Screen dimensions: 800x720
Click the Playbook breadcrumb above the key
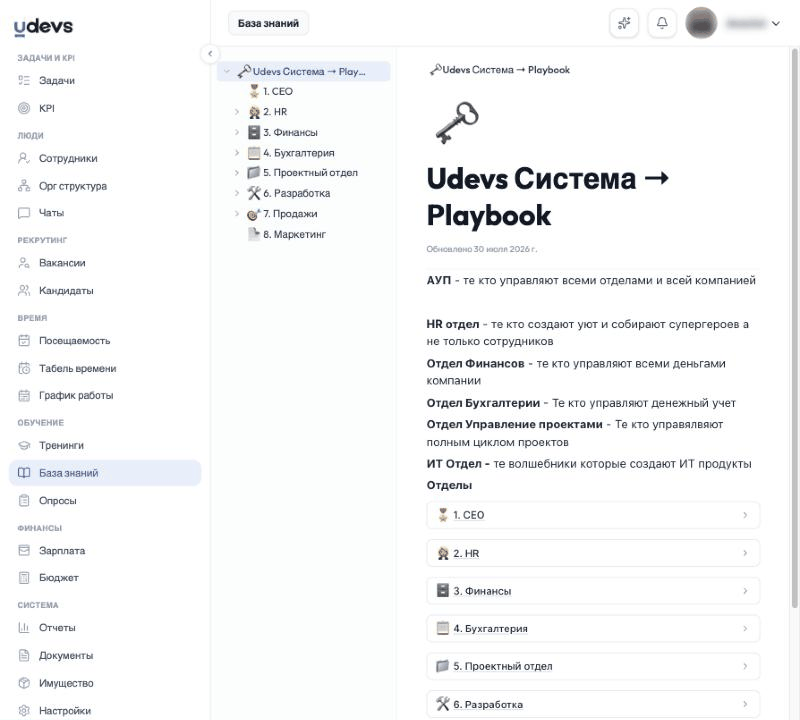click(500, 70)
